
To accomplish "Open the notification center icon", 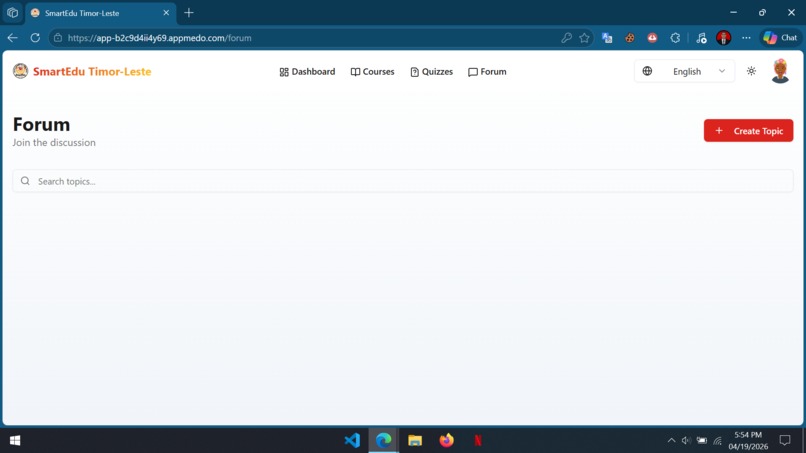I will tap(785, 440).
